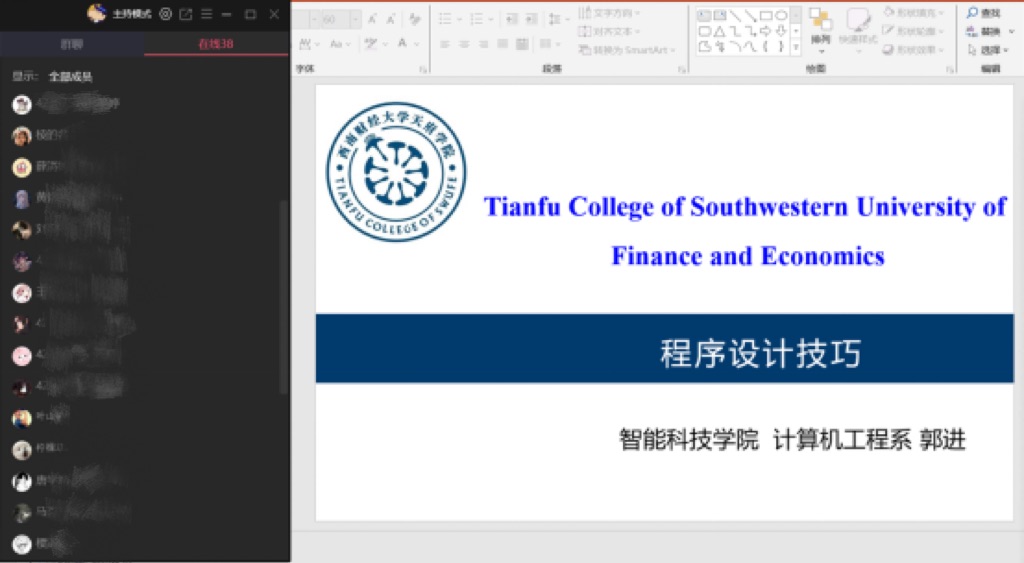Image resolution: width=1024 pixels, height=563 pixels.
Task: Distributed alignment icon
Action: click(x=522, y=44)
